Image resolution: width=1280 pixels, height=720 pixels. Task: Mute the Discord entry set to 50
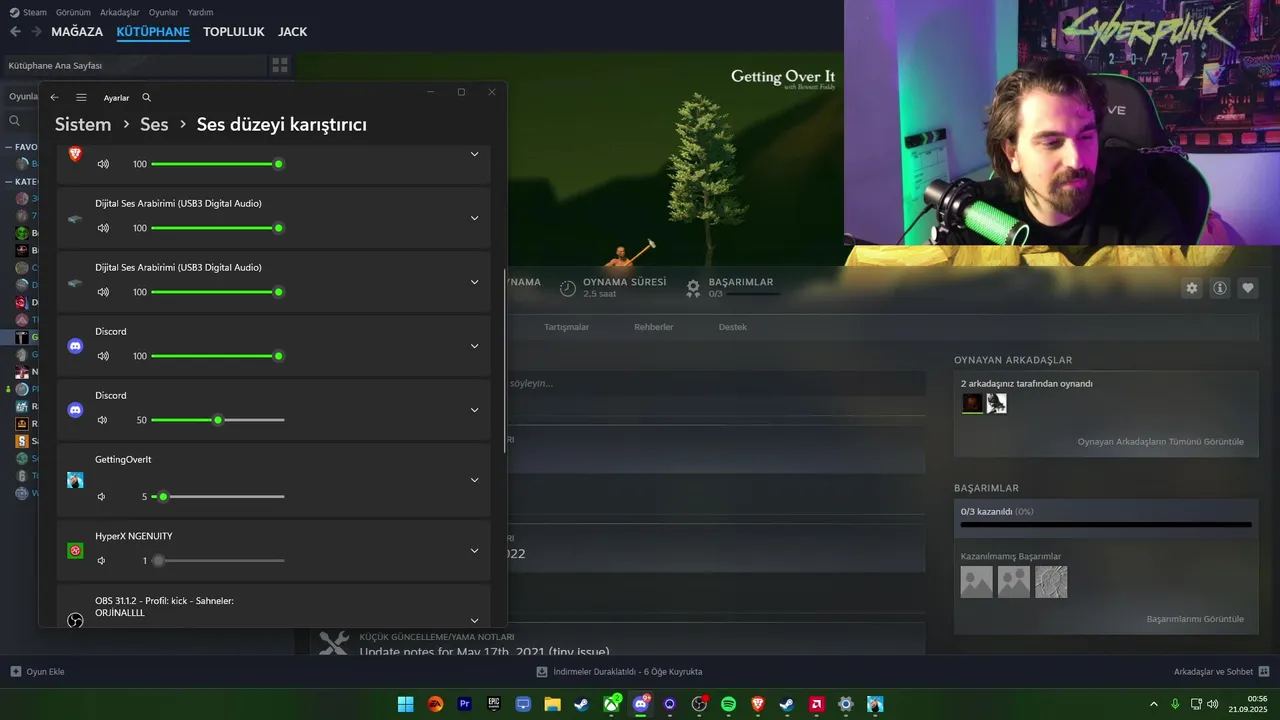click(103, 420)
